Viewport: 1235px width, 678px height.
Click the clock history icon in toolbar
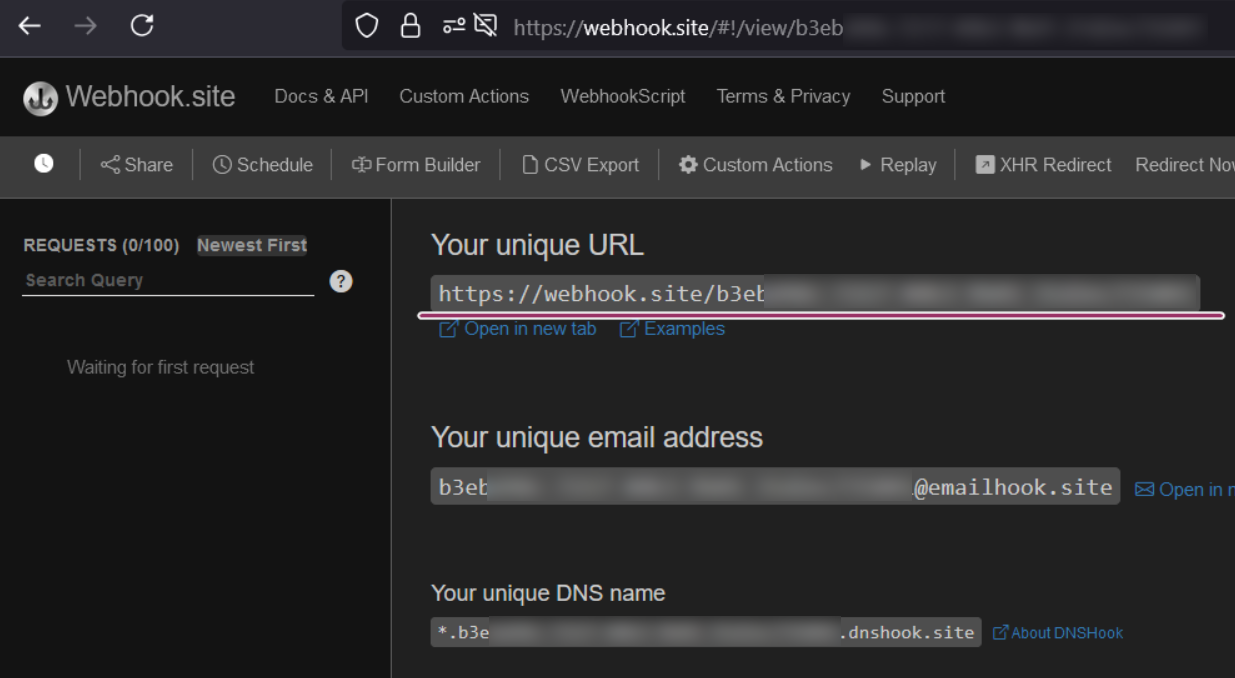point(44,164)
